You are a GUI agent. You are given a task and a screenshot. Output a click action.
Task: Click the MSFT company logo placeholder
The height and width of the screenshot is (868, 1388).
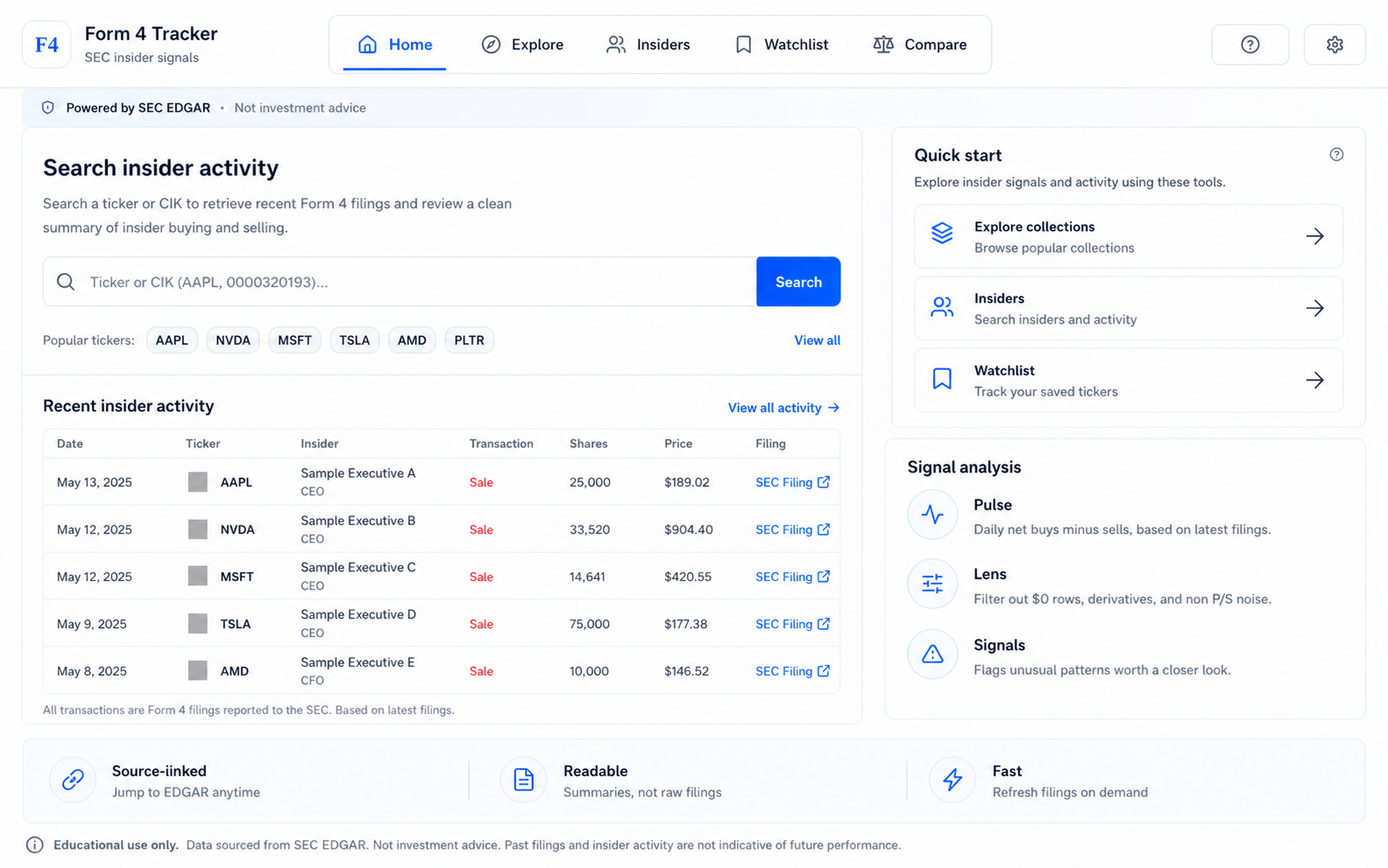tap(198, 577)
